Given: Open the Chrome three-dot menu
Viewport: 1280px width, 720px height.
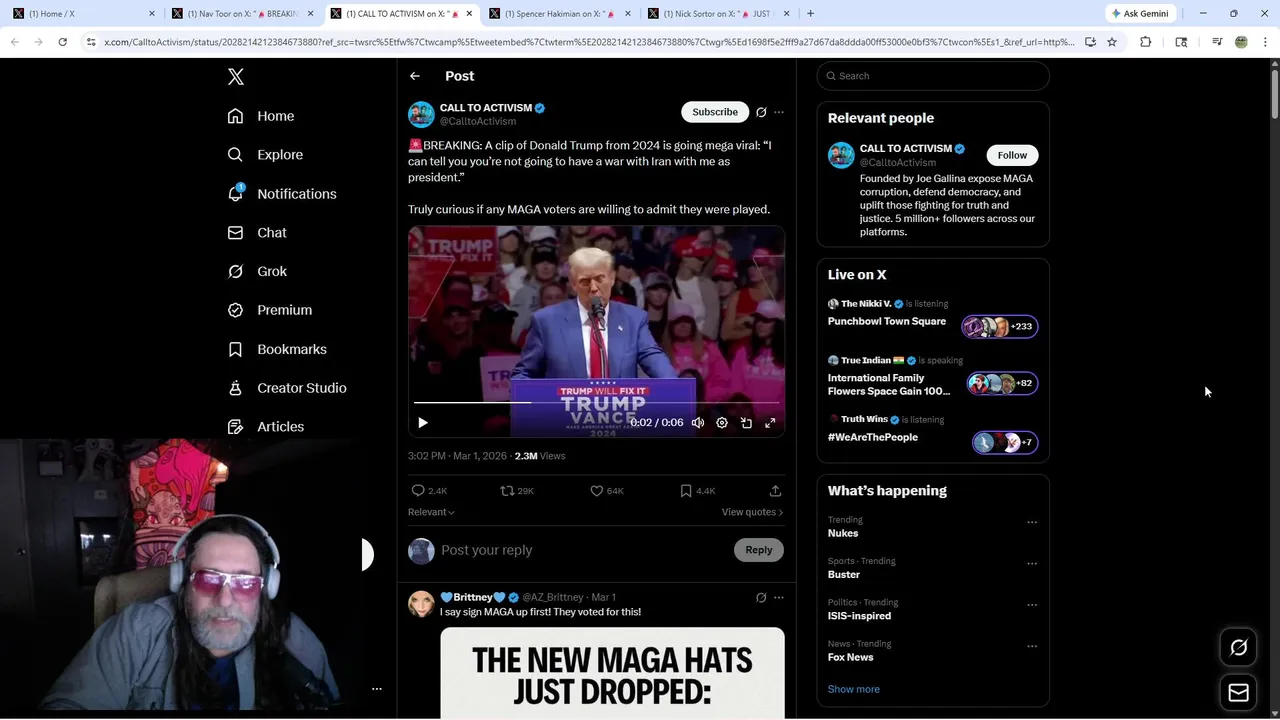Looking at the screenshot, I should (x=1265, y=42).
